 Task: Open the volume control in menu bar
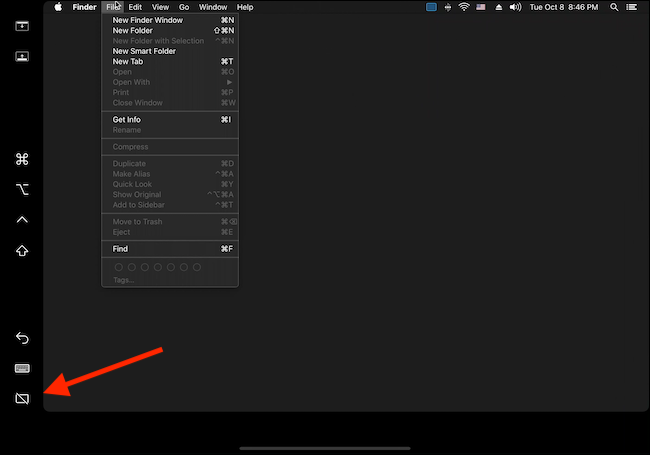point(515,7)
